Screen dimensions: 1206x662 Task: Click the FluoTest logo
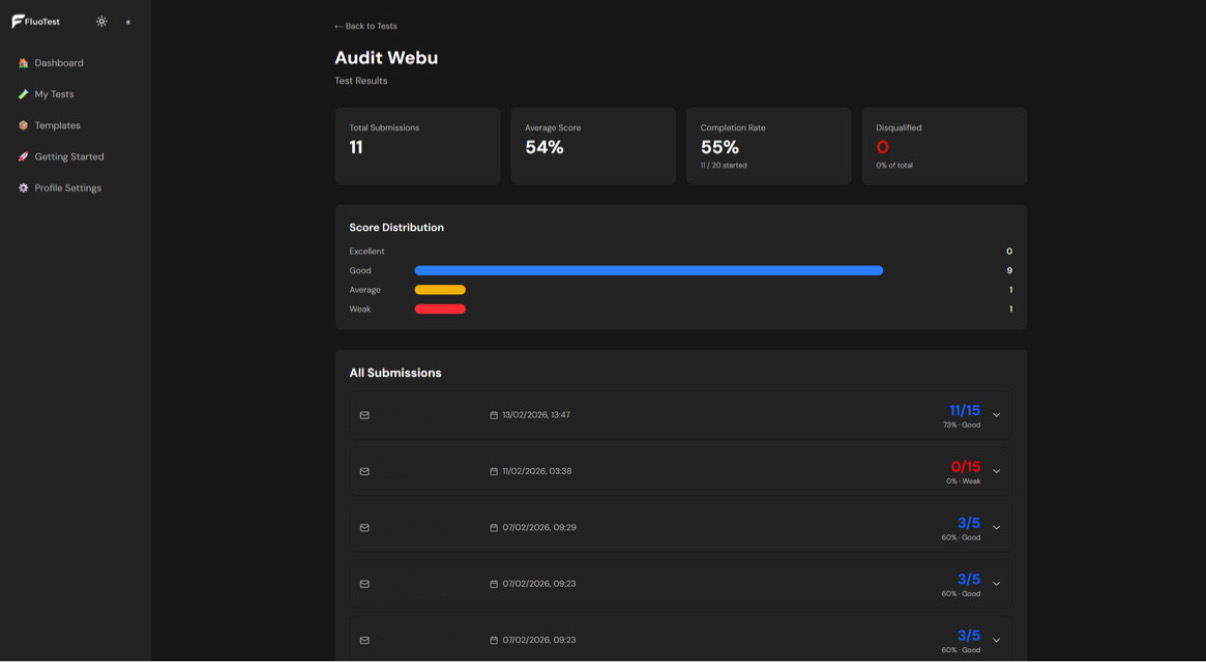[x=36, y=20]
